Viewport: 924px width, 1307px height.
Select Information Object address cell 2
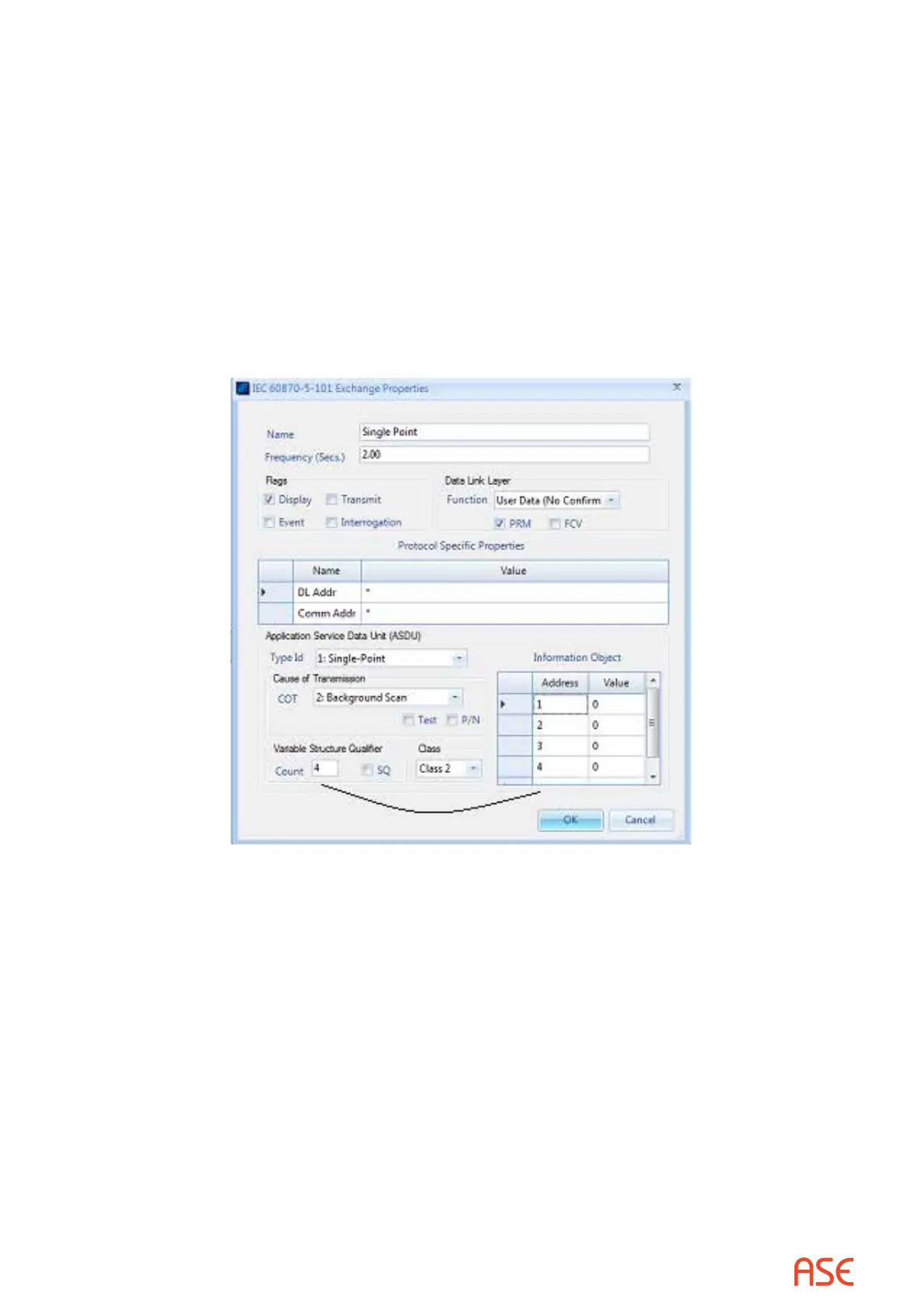560,725
